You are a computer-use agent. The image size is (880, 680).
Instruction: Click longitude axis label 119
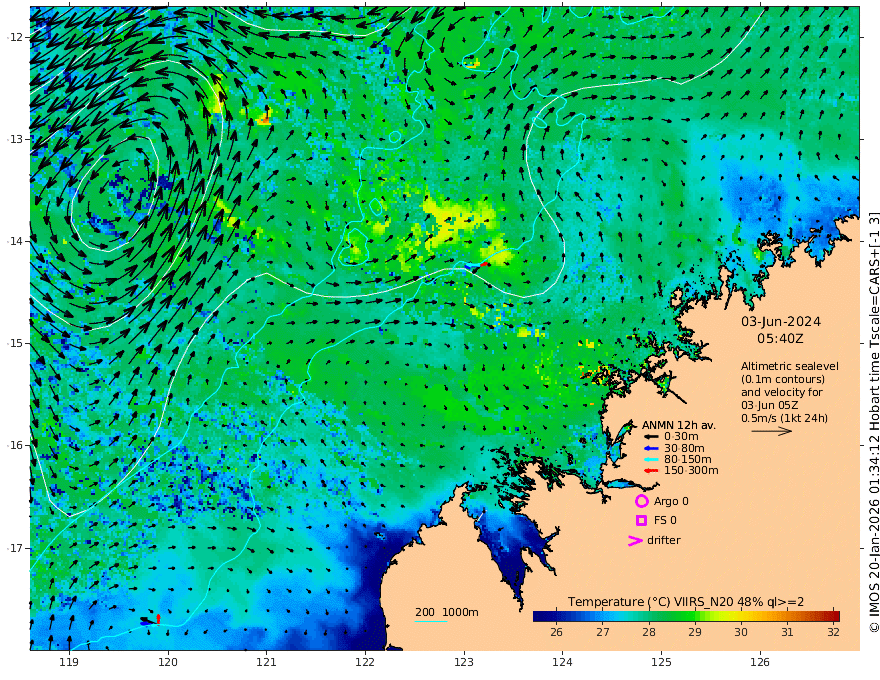69,662
